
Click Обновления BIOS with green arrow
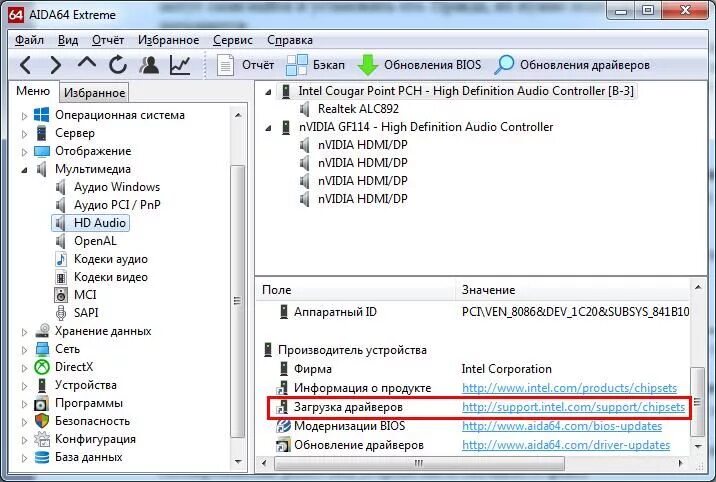(x=419, y=65)
